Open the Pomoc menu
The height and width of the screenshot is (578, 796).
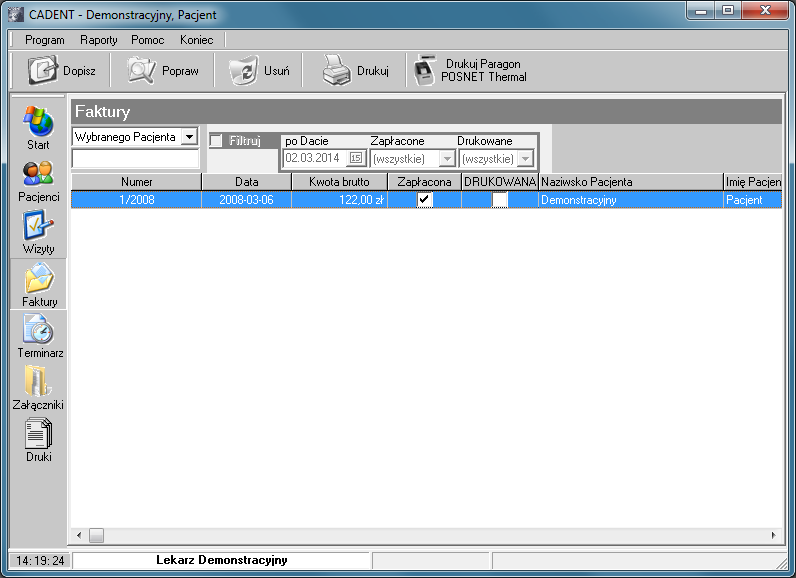pos(148,40)
